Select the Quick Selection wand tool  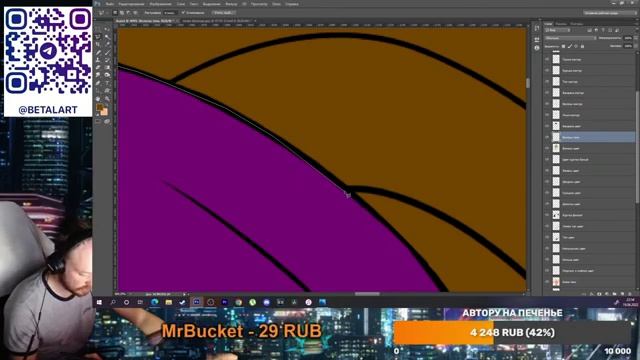coord(107,37)
